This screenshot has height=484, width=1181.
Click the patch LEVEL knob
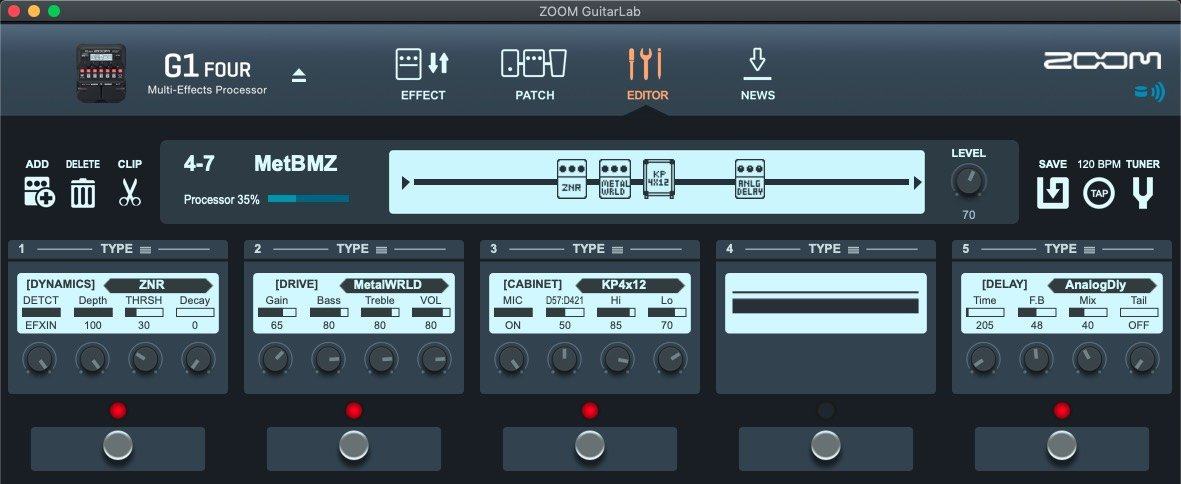968,182
